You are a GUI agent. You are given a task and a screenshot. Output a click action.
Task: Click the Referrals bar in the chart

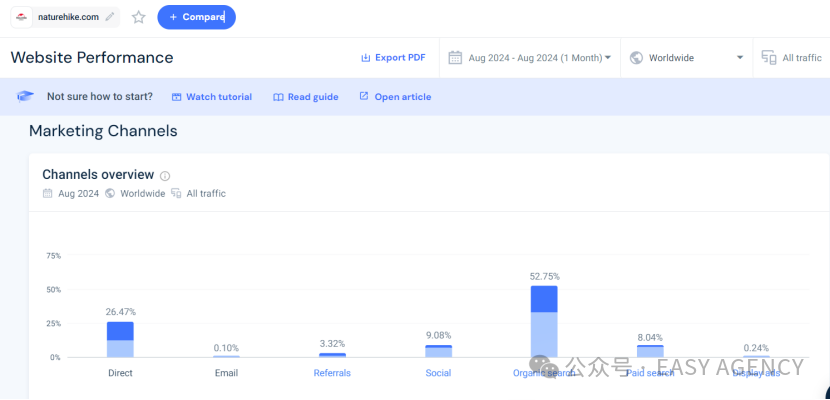pyautogui.click(x=332, y=355)
